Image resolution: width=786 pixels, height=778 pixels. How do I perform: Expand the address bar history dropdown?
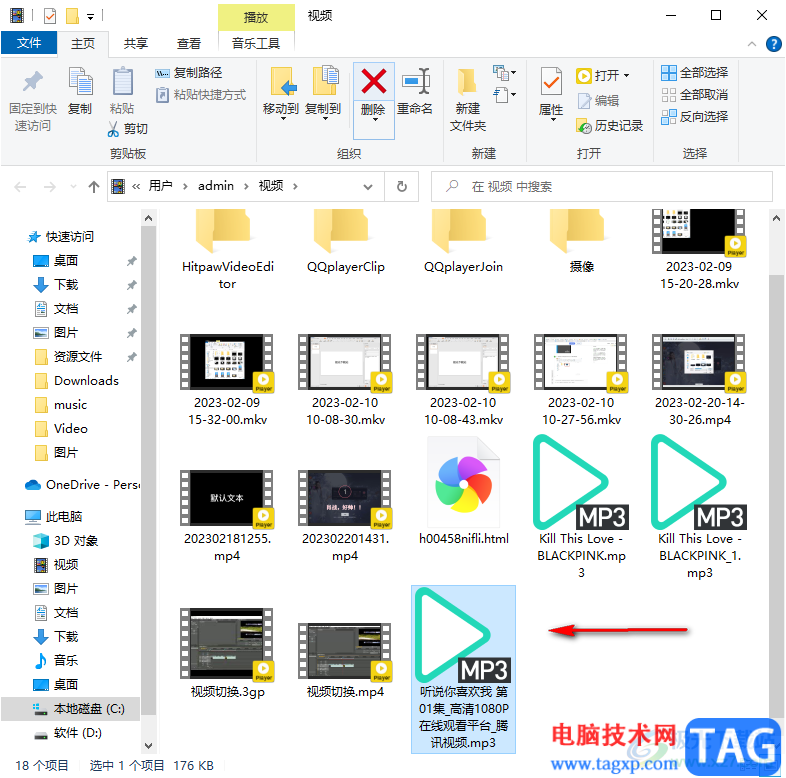point(368,187)
